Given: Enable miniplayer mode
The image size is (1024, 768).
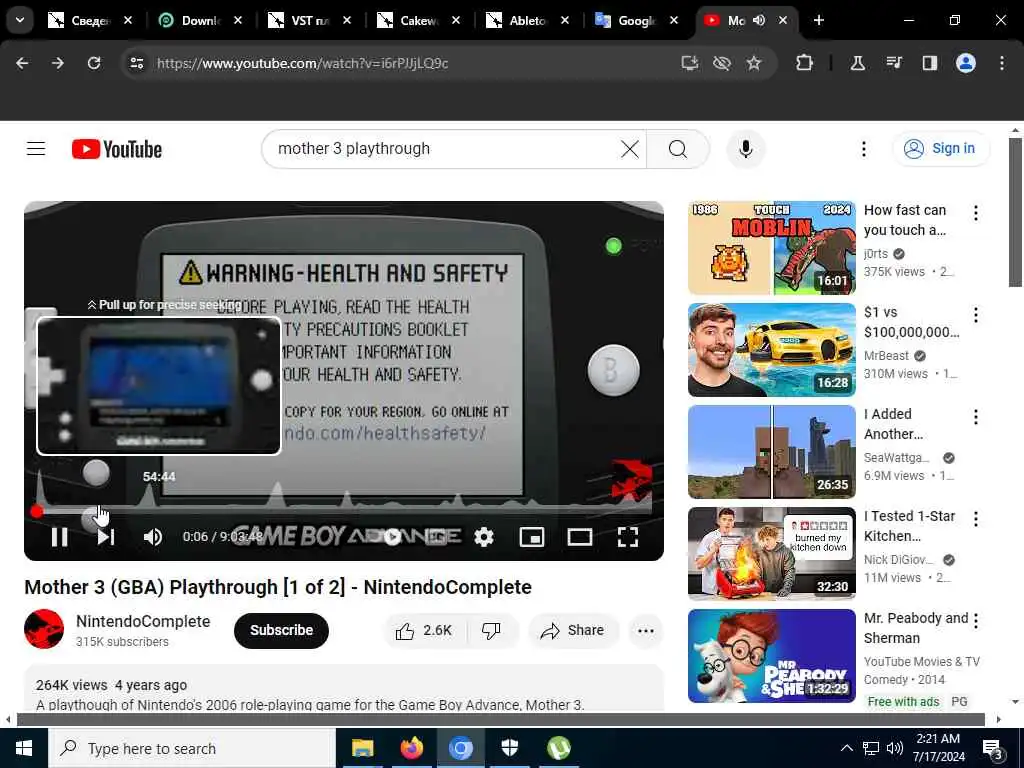Looking at the screenshot, I should 532,537.
